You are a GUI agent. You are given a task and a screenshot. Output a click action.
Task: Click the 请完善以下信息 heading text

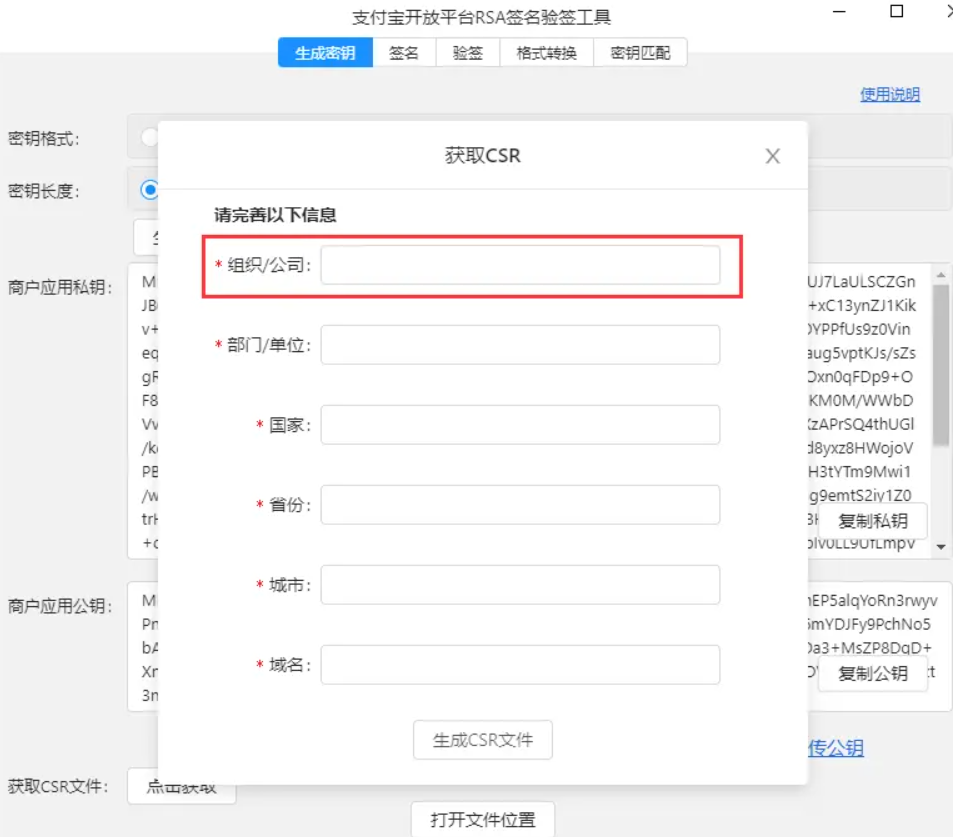[275, 215]
